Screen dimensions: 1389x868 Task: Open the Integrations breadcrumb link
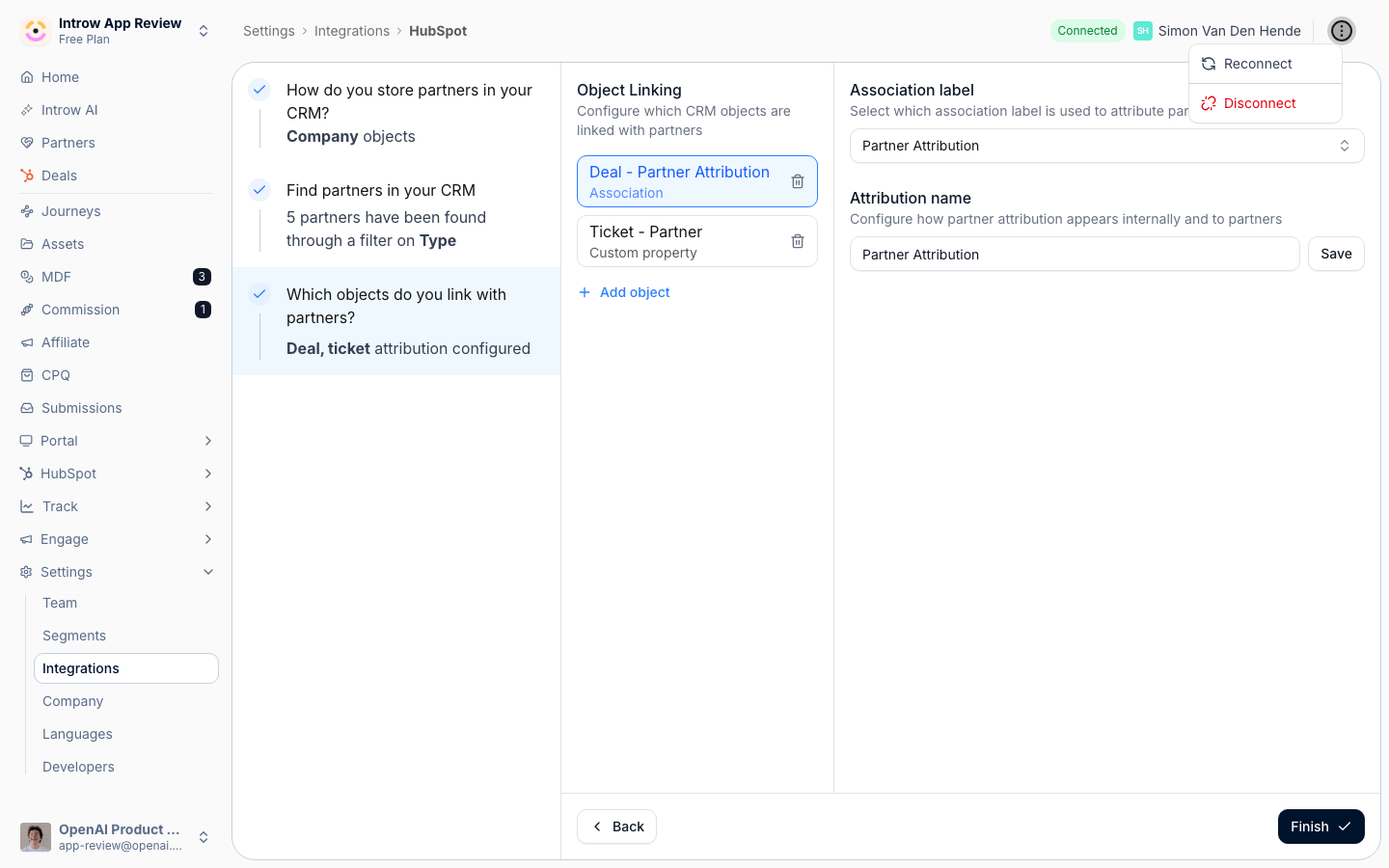point(352,31)
